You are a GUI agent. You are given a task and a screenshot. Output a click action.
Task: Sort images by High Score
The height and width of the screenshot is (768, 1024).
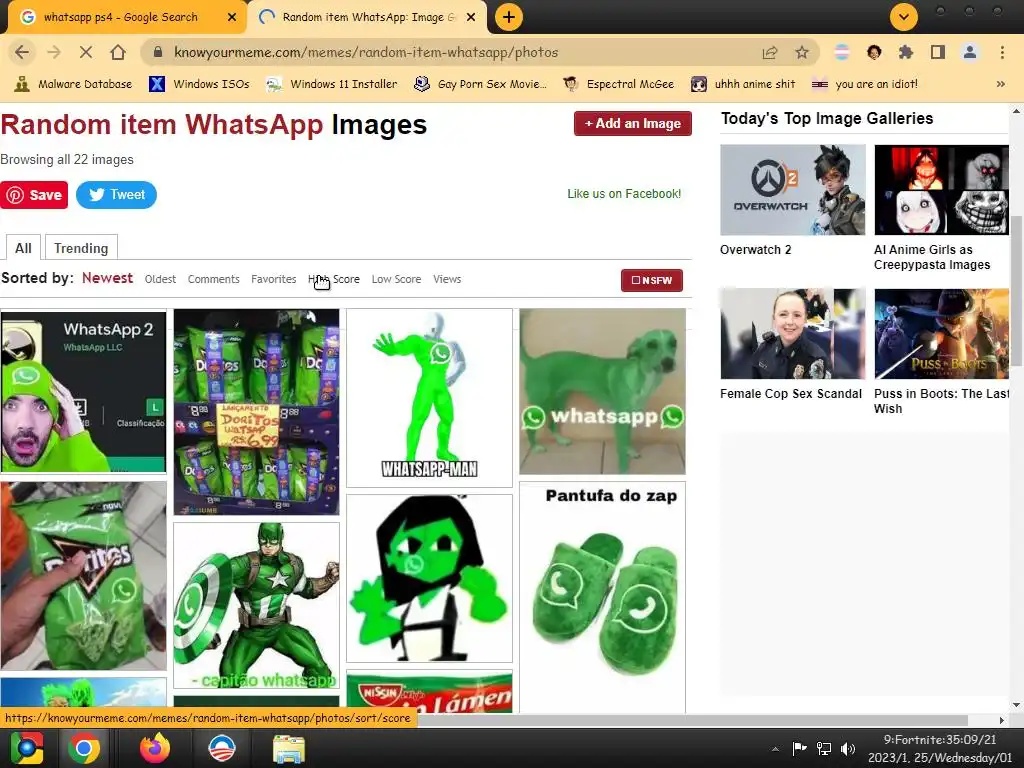coord(334,279)
